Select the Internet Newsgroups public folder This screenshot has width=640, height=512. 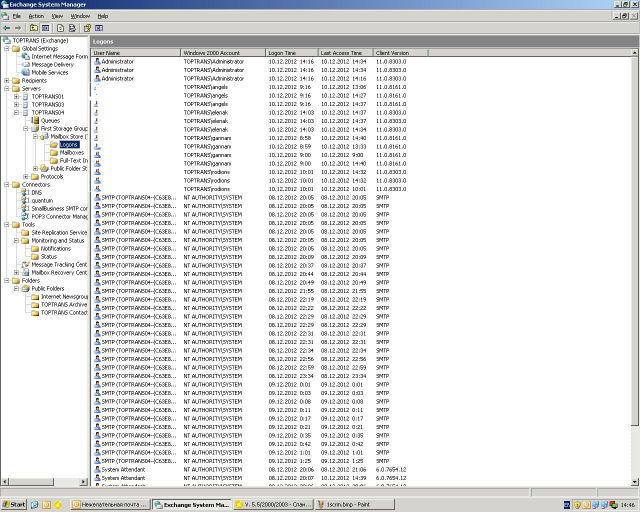tap(64, 296)
